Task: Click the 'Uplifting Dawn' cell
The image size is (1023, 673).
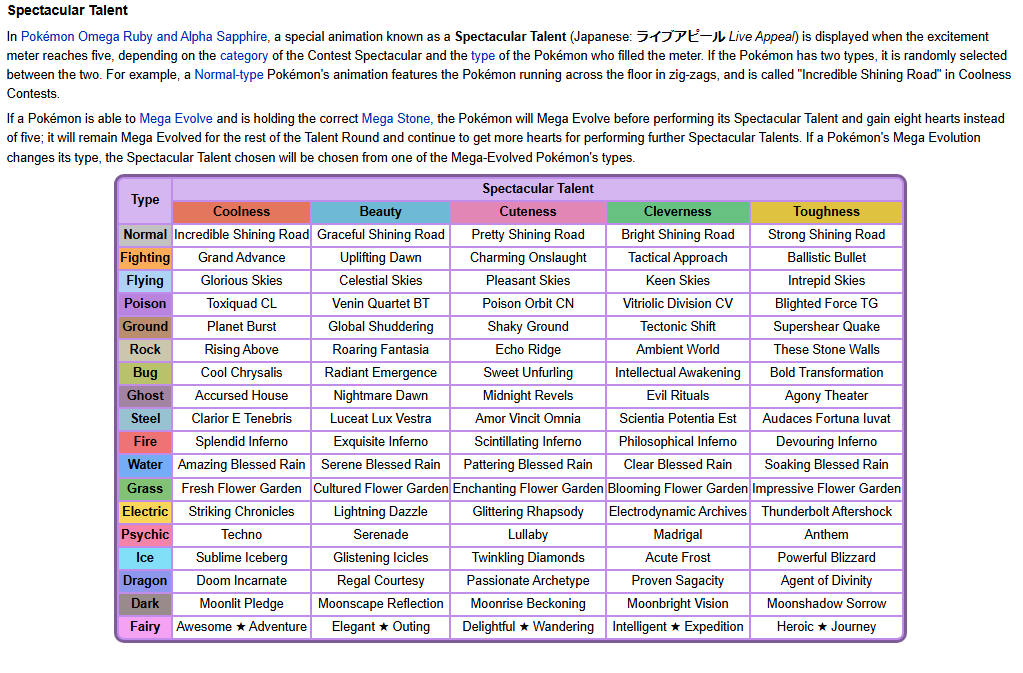Action: [380, 258]
